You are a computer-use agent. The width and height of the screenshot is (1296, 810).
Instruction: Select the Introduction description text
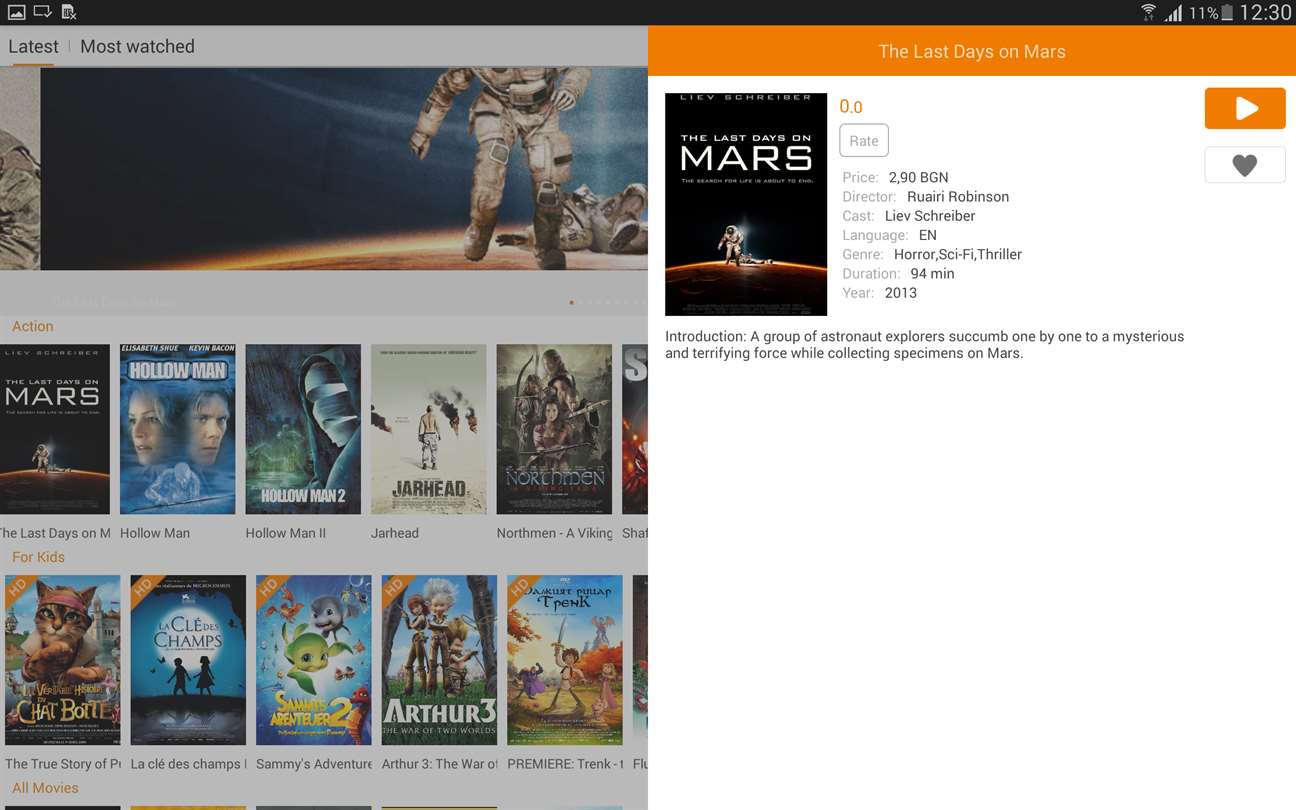925,345
